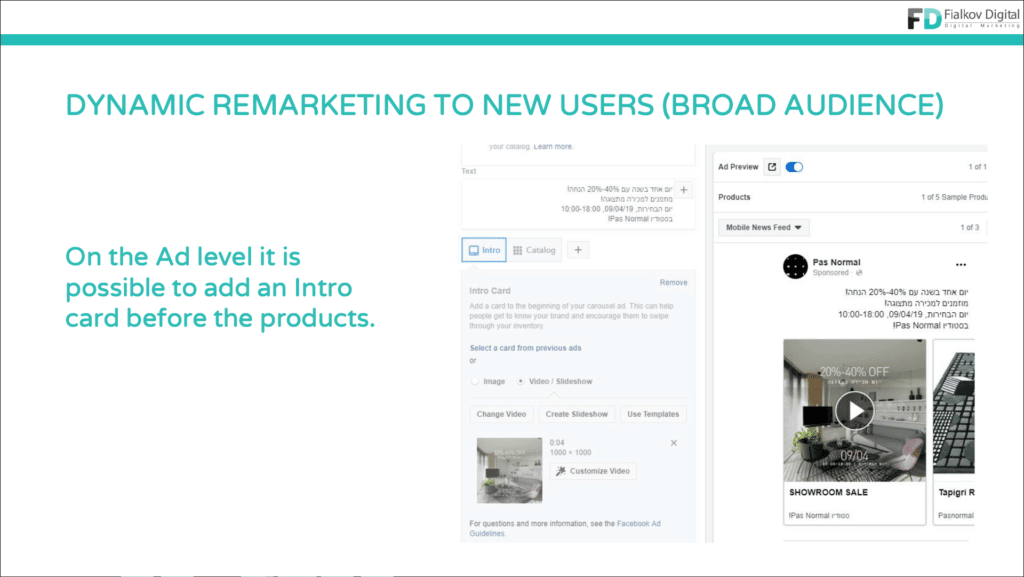Click the Pas Normal profile avatar
This screenshot has height=577, width=1024.
(795, 266)
